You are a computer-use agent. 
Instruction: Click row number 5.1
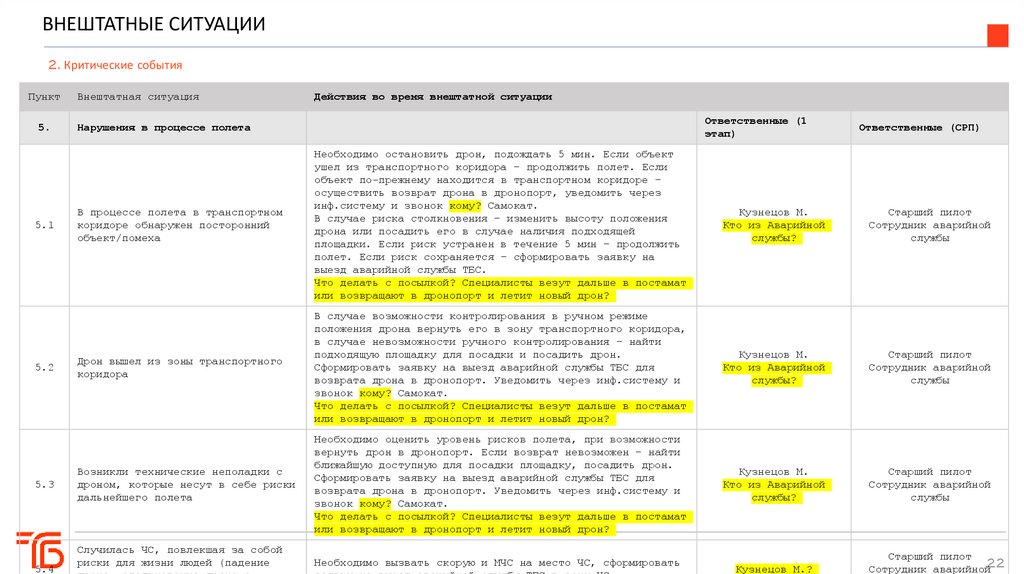click(44, 225)
